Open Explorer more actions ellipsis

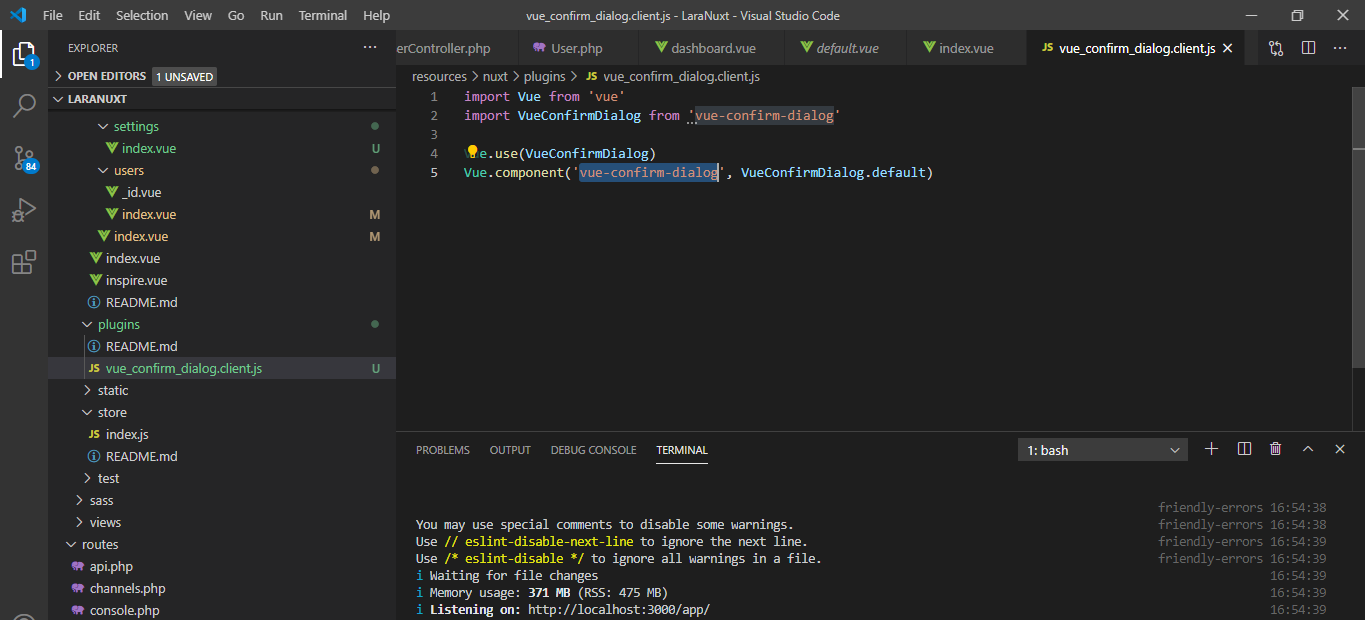click(x=370, y=48)
